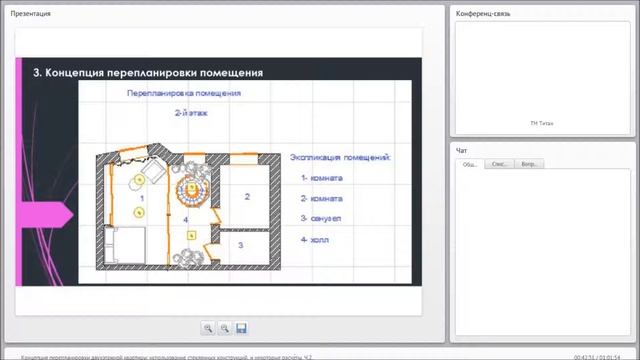Click the «Чат» panel title
Image resolution: width=640 pixels, height=360 pixels.
(461, 151)
